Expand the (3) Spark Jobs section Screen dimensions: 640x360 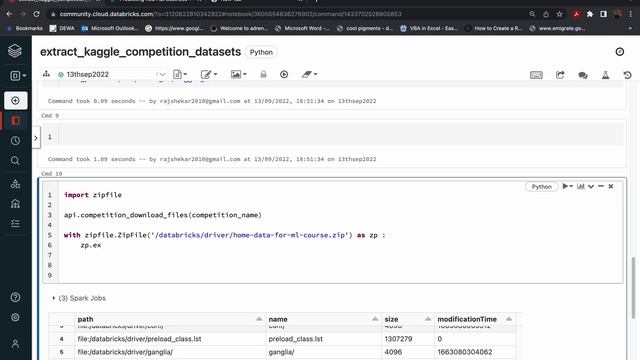[x=79, y=298]
